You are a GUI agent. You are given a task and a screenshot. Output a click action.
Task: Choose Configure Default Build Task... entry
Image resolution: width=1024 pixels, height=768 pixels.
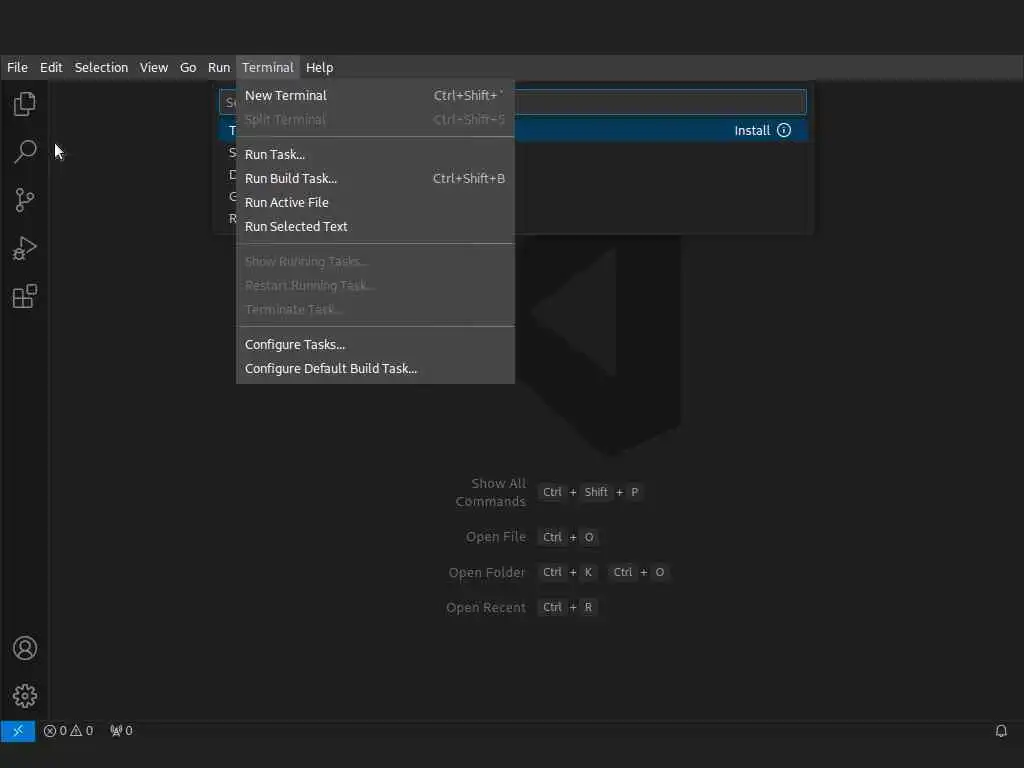coord(375,369)
